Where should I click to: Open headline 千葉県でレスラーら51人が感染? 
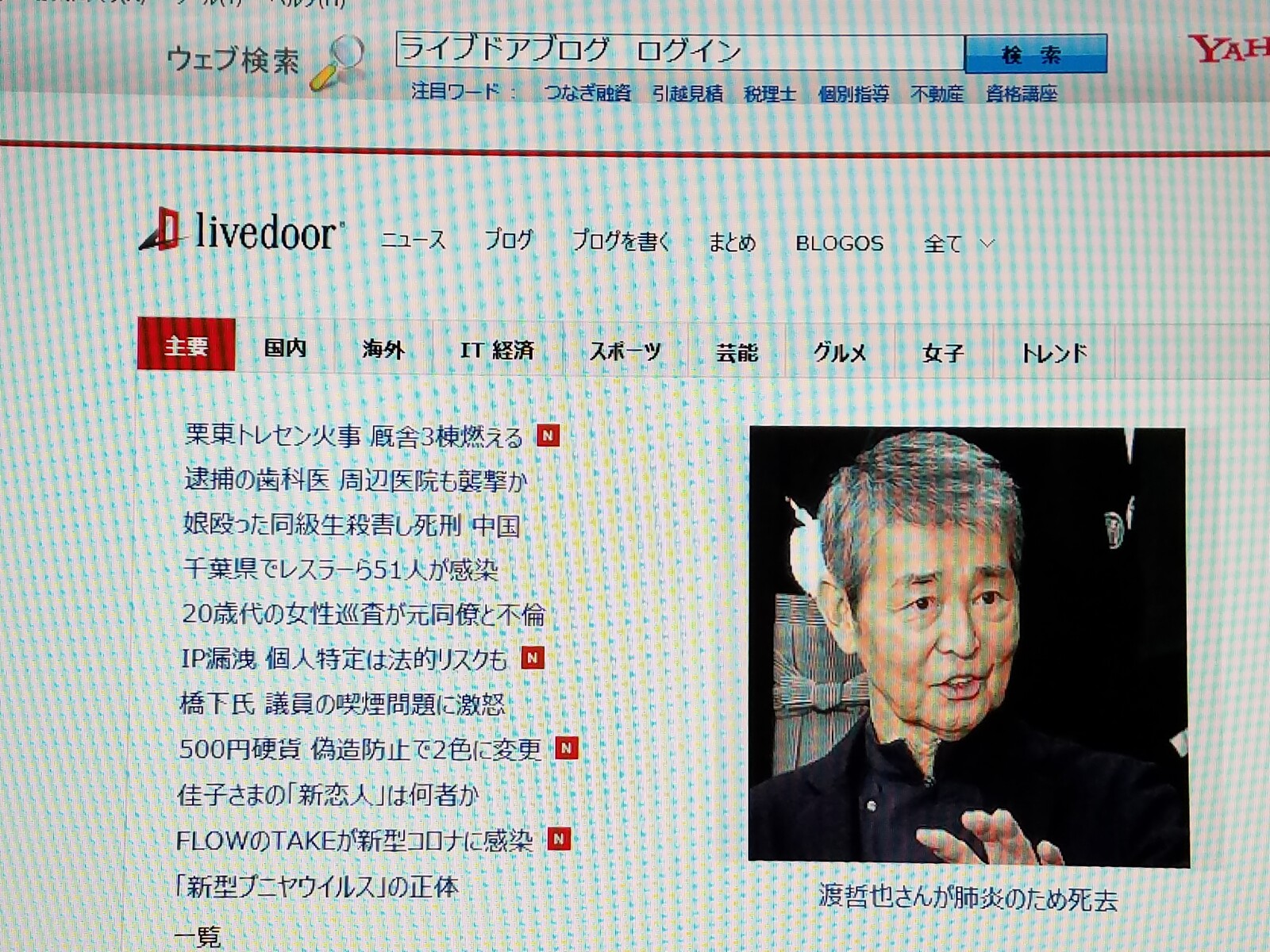tap(341, 569)
